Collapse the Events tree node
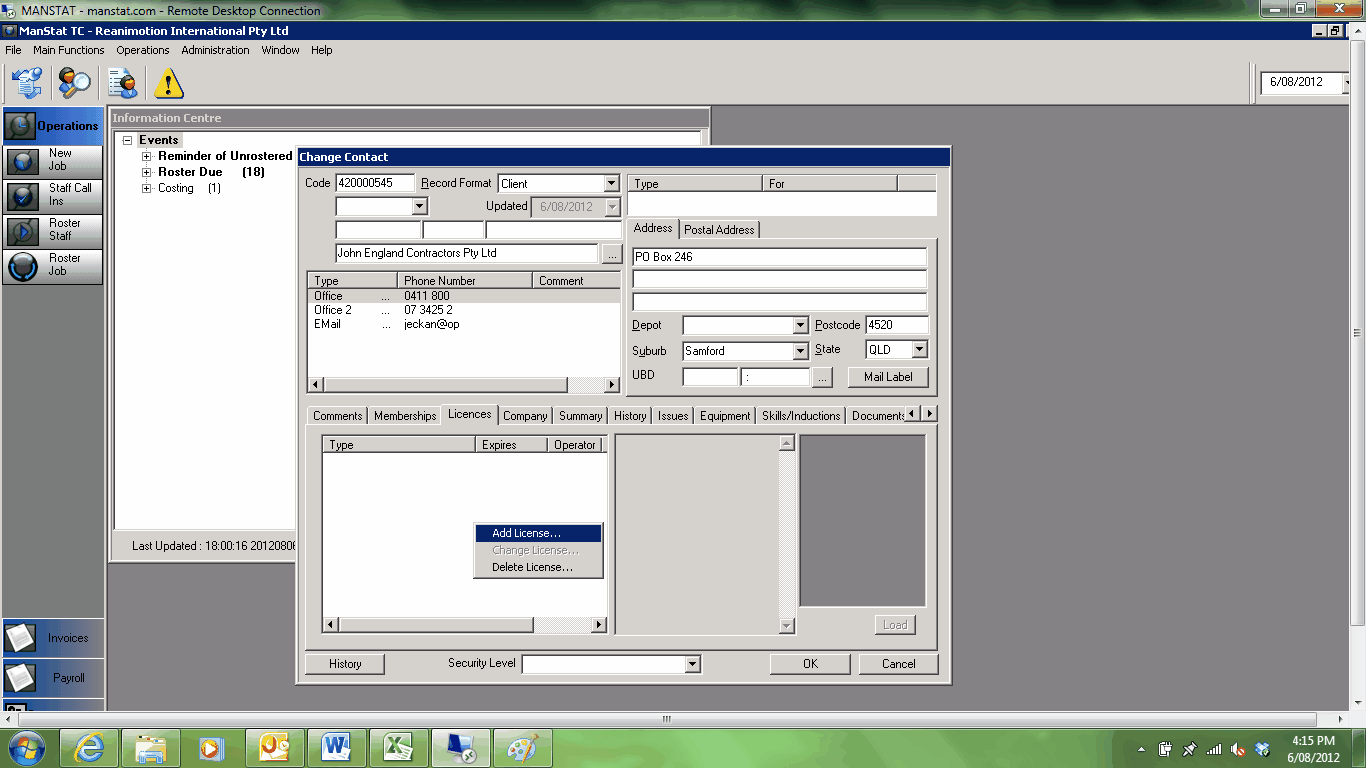Screen dimensions: 1366x768 click(127, 141)
